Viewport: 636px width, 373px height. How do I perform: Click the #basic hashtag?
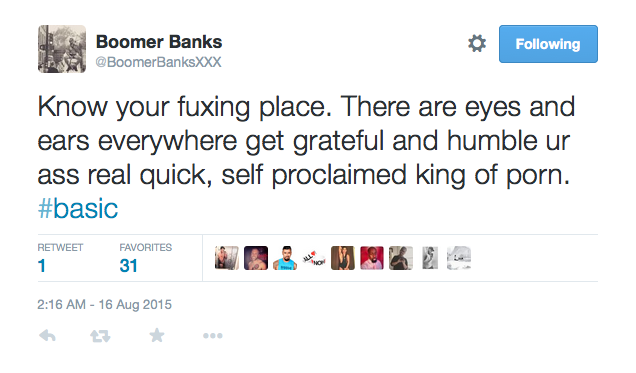click(78, 209)
